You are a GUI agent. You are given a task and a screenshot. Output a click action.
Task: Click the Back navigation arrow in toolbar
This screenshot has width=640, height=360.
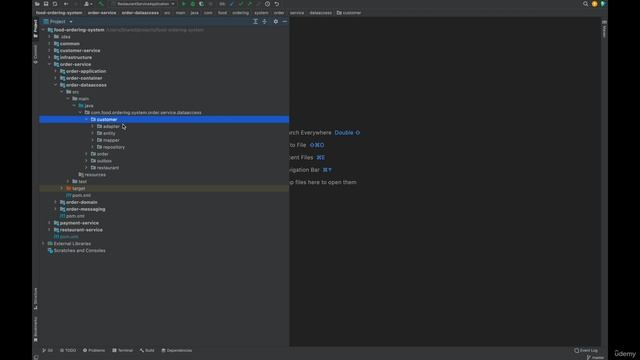point(66,4)
